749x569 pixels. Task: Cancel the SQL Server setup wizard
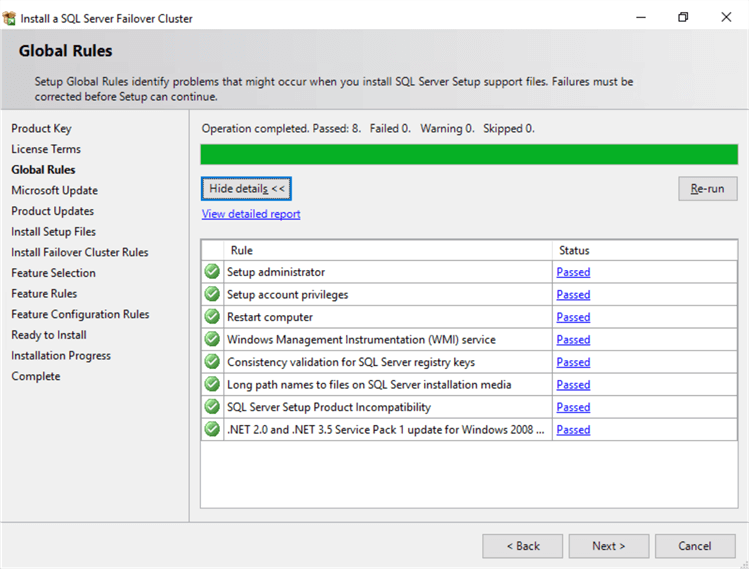click(x=695, y=546)
